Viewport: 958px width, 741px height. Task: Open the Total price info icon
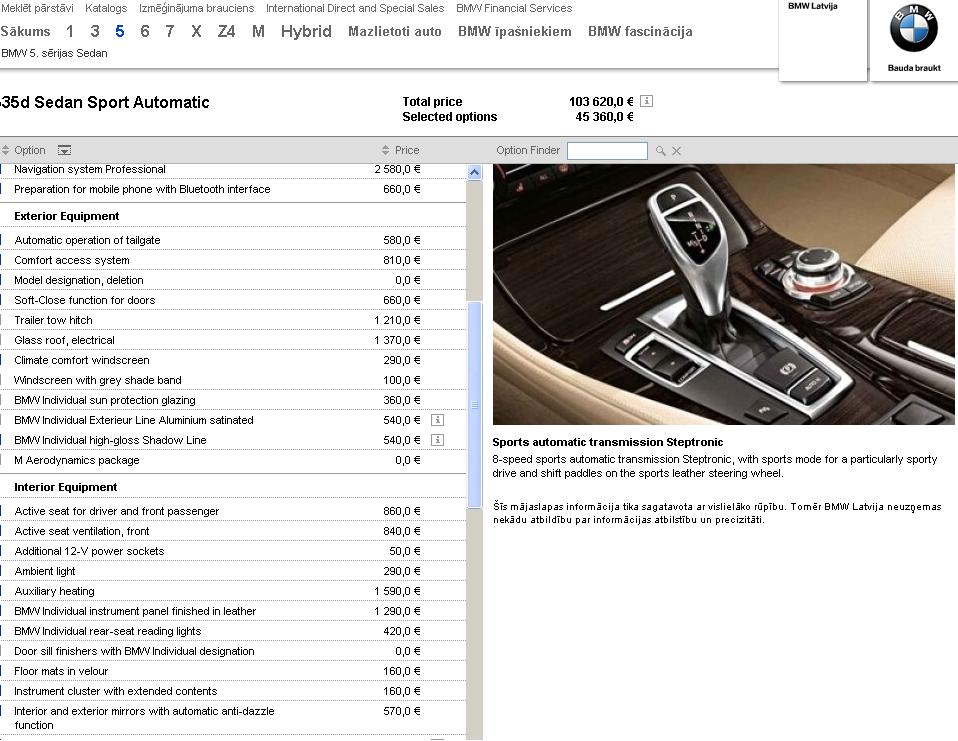646,101
